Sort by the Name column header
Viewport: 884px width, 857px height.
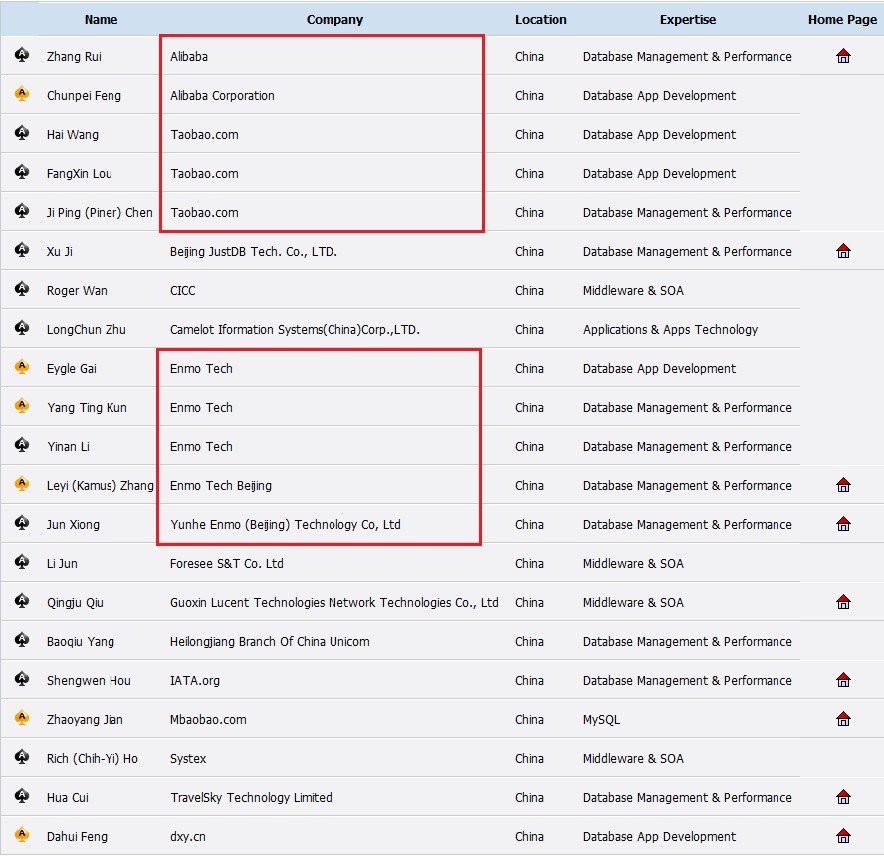(x=101, y=20)
